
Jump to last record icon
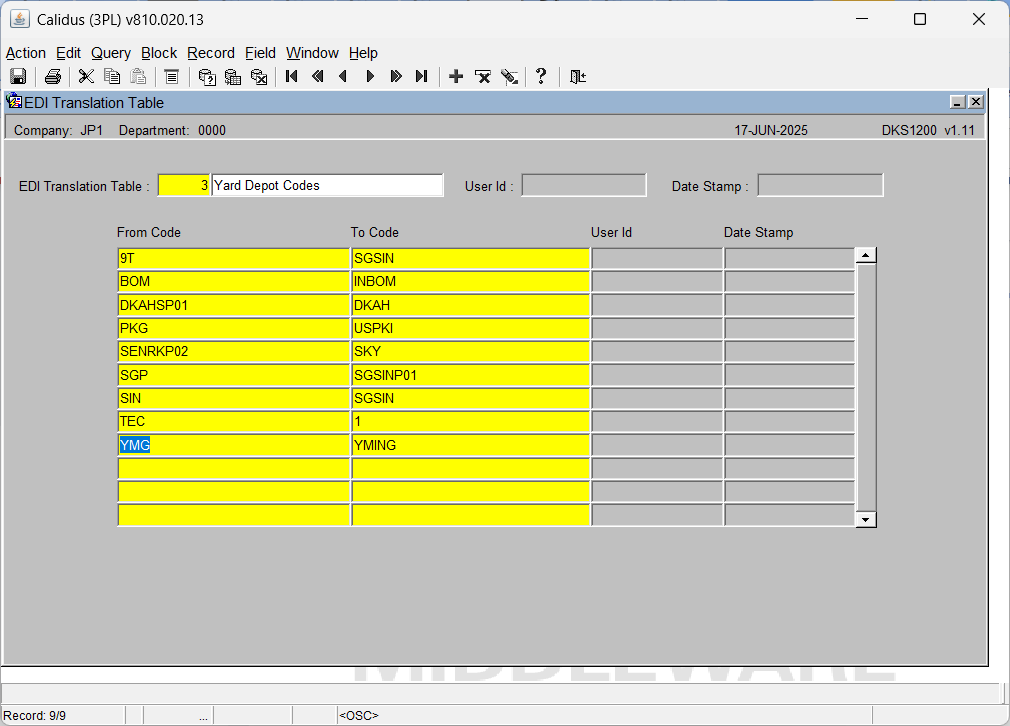(421, 77)
